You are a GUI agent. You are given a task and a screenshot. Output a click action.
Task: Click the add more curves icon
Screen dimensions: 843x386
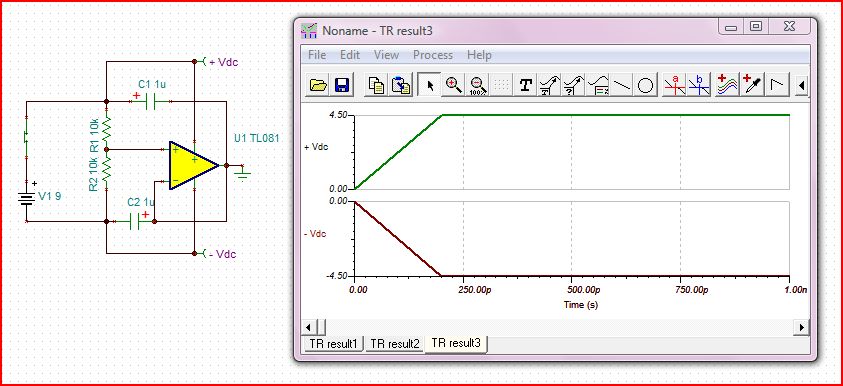pyautogui.click(x=727, y=85)
